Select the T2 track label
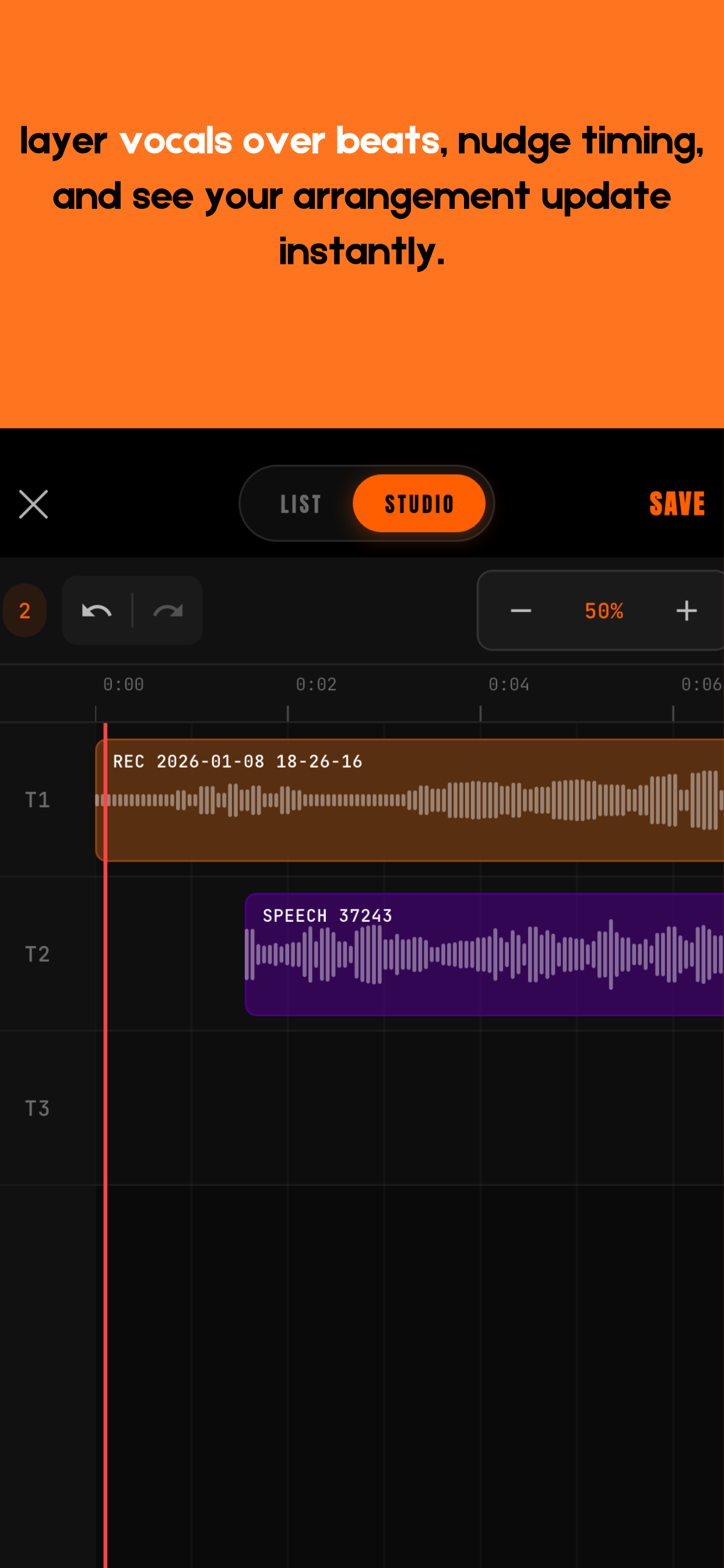The height and width of the screenshot is (1568, 724). pyautogui.click(x=37, y=954)
